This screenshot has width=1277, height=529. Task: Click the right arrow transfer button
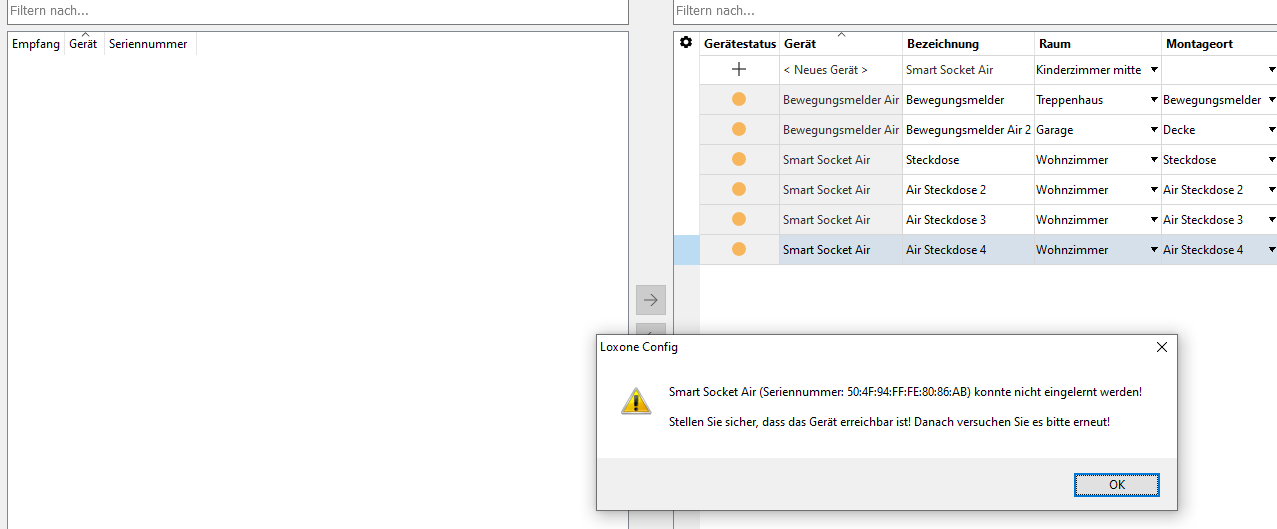(651, 299)
